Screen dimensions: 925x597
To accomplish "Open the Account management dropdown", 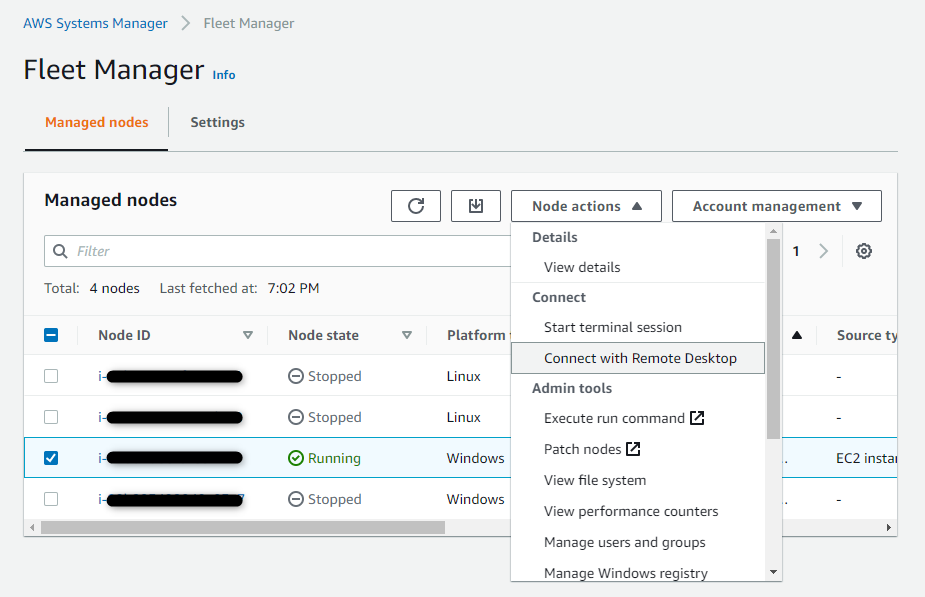I will (x=777, y=206).
